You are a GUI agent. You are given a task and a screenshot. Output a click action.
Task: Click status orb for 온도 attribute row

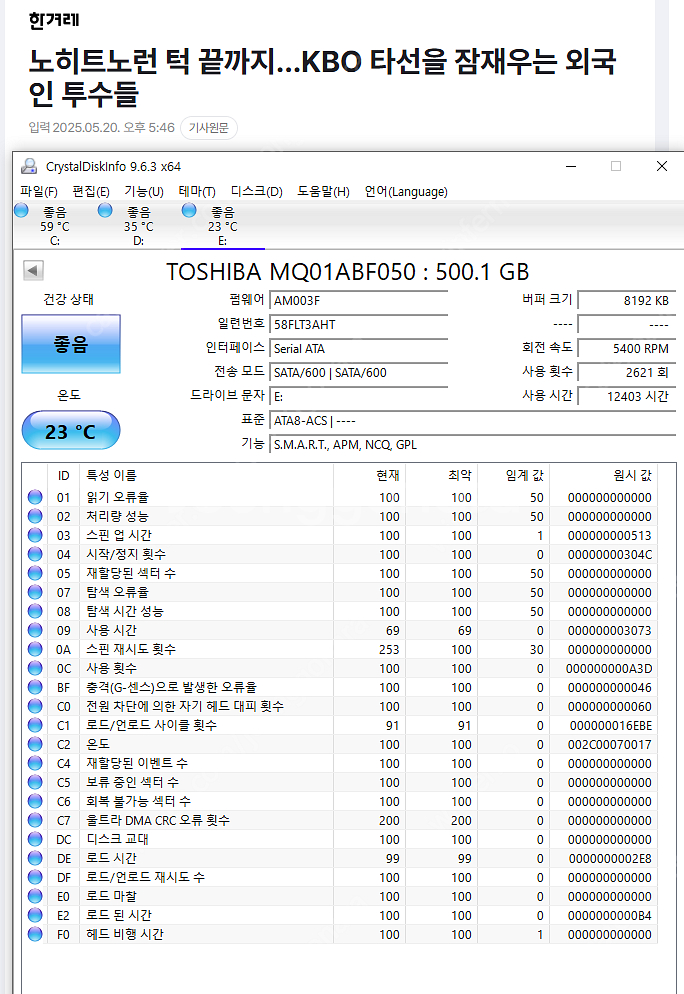click(x=35, y=744)
